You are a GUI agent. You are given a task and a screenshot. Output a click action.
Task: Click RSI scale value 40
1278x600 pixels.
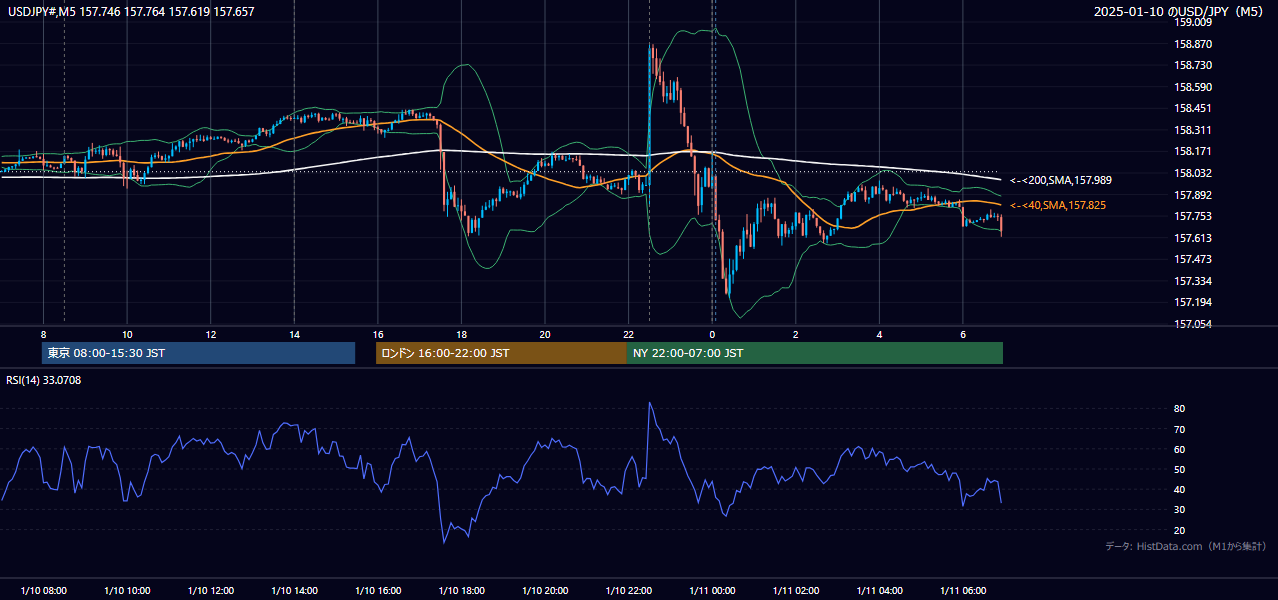[x=1179, y=489]
